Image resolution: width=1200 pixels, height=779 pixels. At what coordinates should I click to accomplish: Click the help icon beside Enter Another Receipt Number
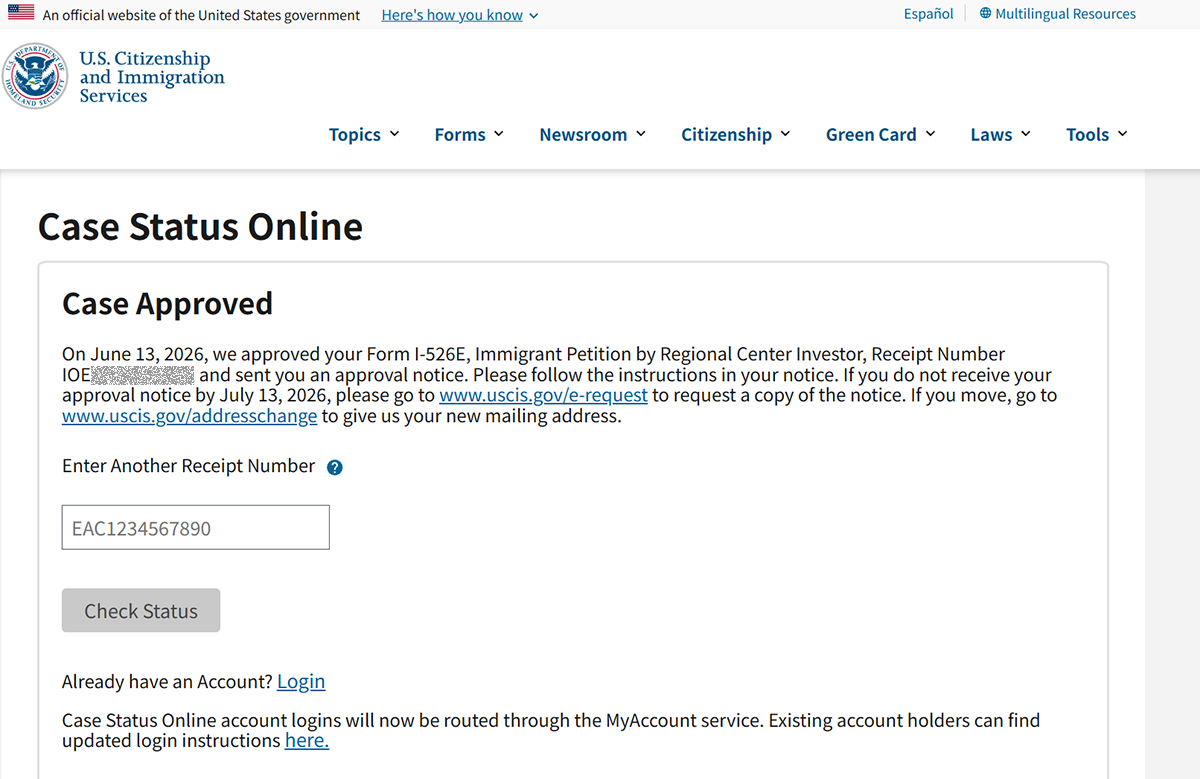pos(335,467)
